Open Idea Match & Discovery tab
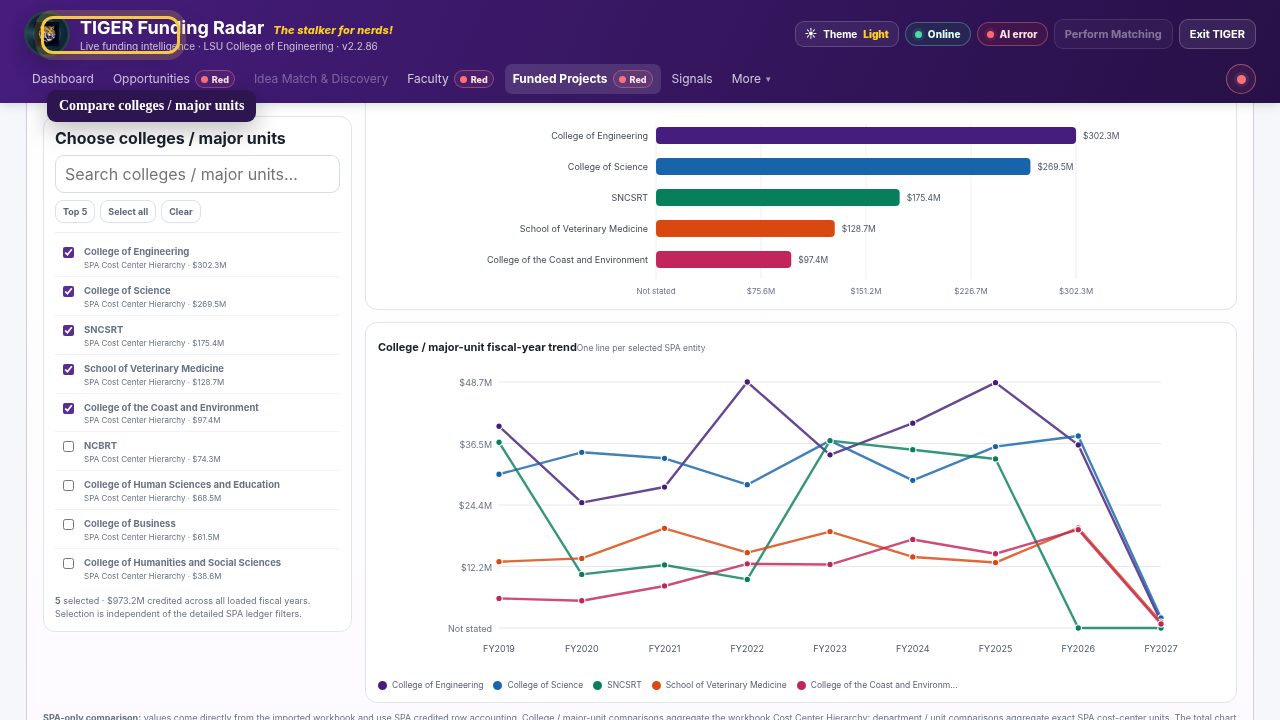Screen dimensions: 1280x720 click(x=321, y=79)
